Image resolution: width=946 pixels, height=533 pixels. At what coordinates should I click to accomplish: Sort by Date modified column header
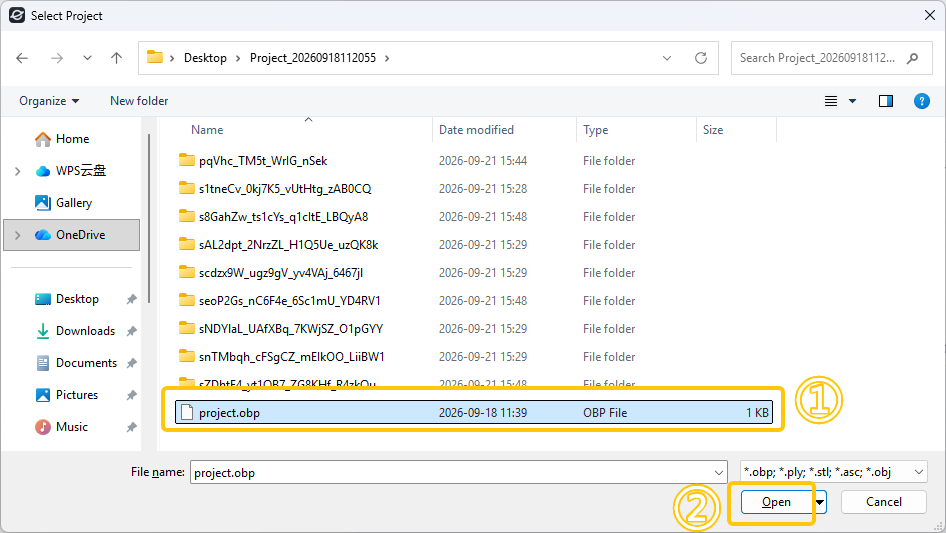(x=476, y=130)
